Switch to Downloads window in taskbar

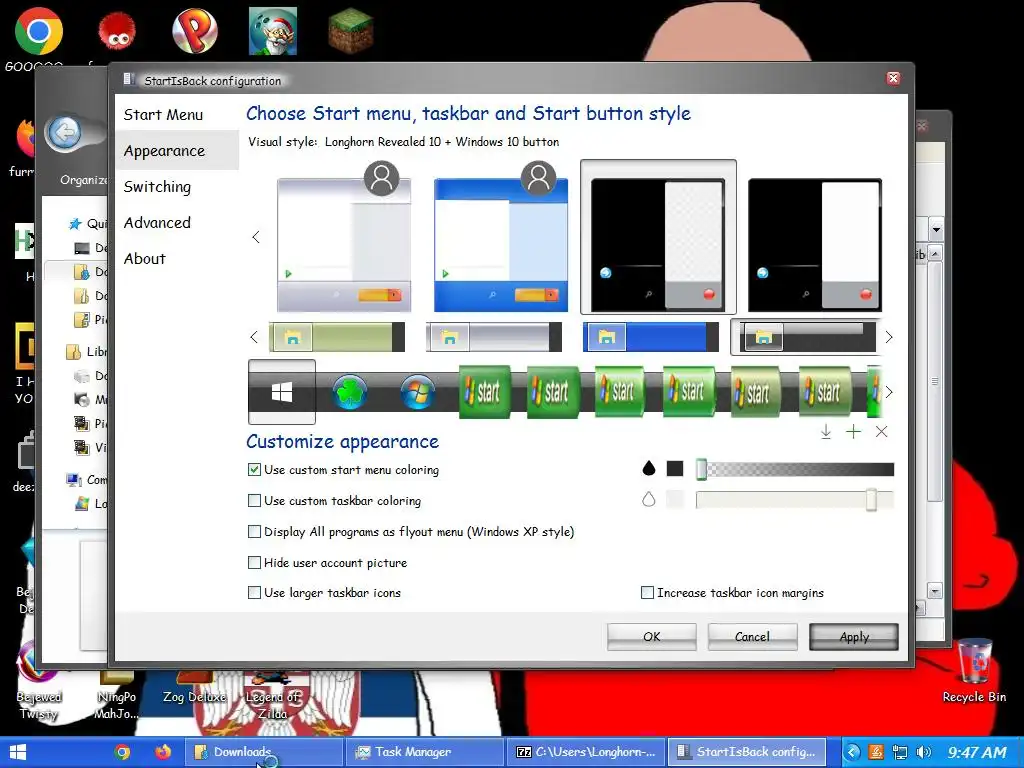point(264,752)
